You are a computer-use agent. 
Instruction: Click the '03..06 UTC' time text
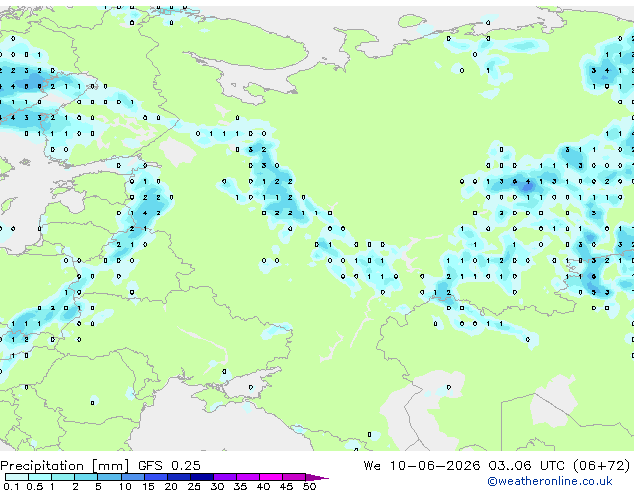pos(526,466)
